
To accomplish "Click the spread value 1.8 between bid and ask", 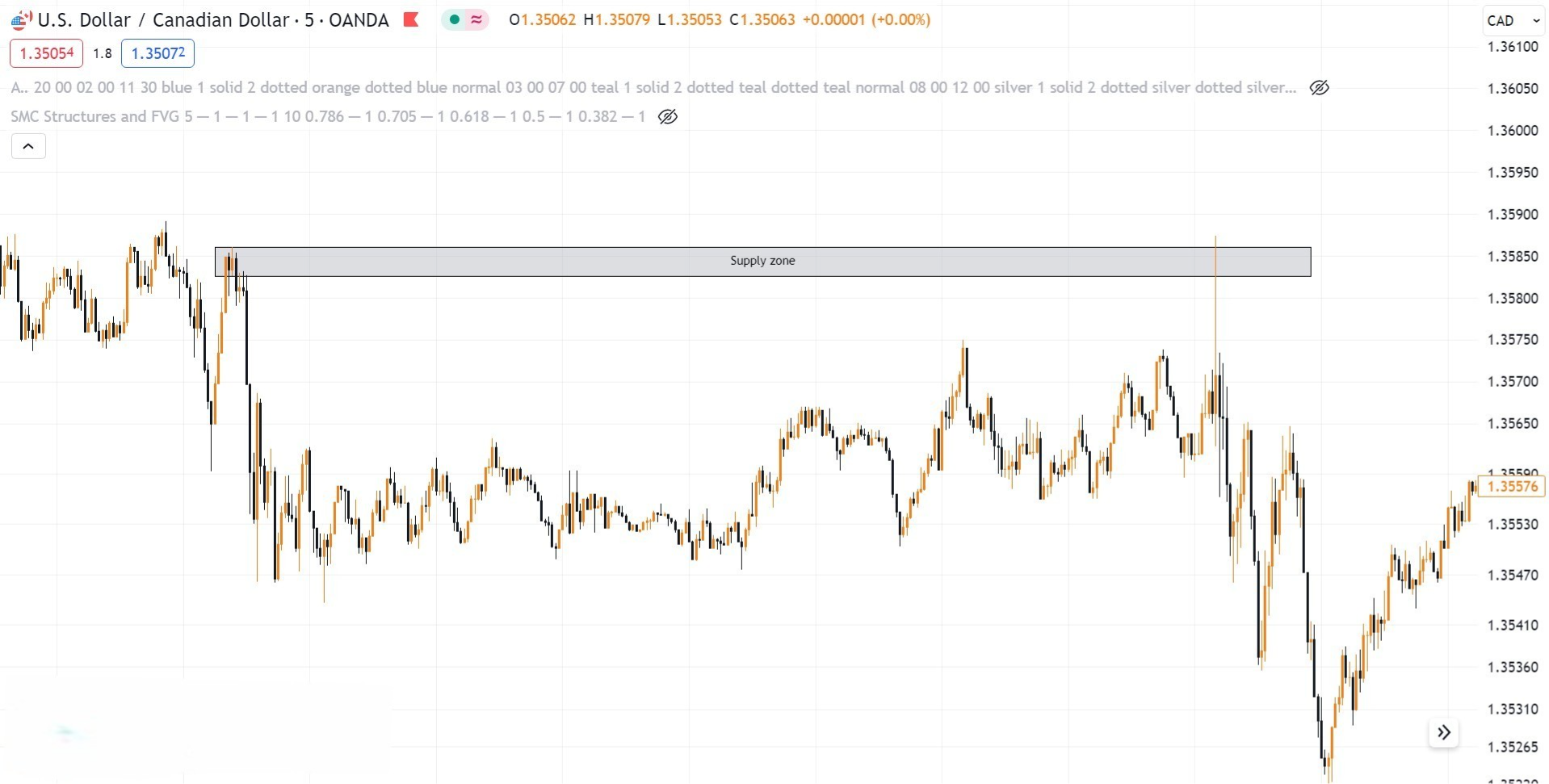I will click(x=103, y=53).
